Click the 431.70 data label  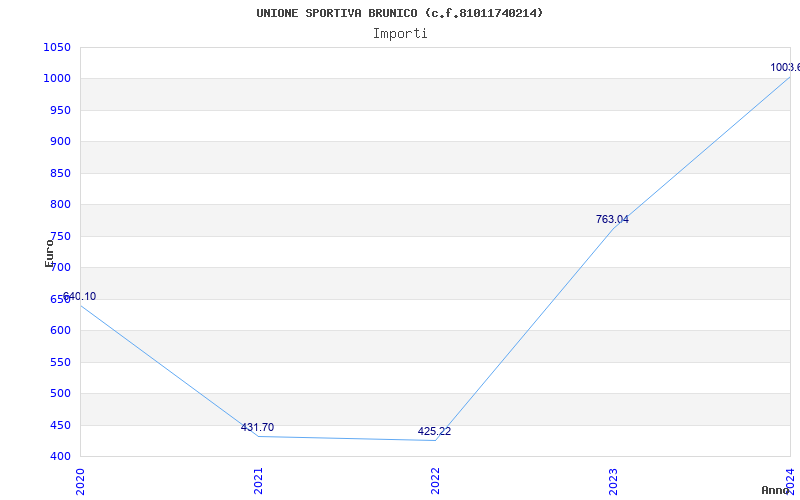tap(257, 428)
